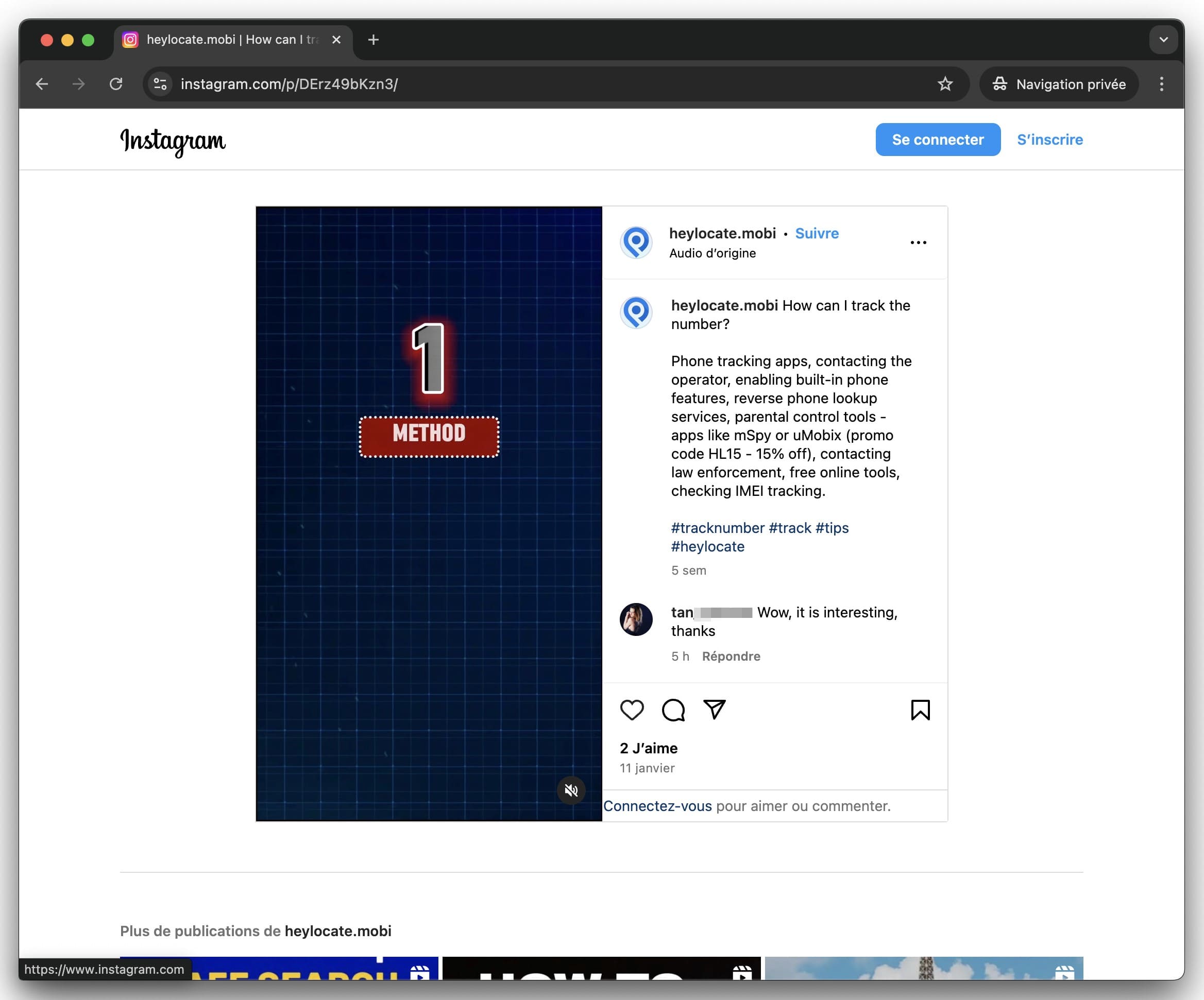1204x1000 pixels.
Task: Open a new browser tab
Action: [x=373, y=40]
